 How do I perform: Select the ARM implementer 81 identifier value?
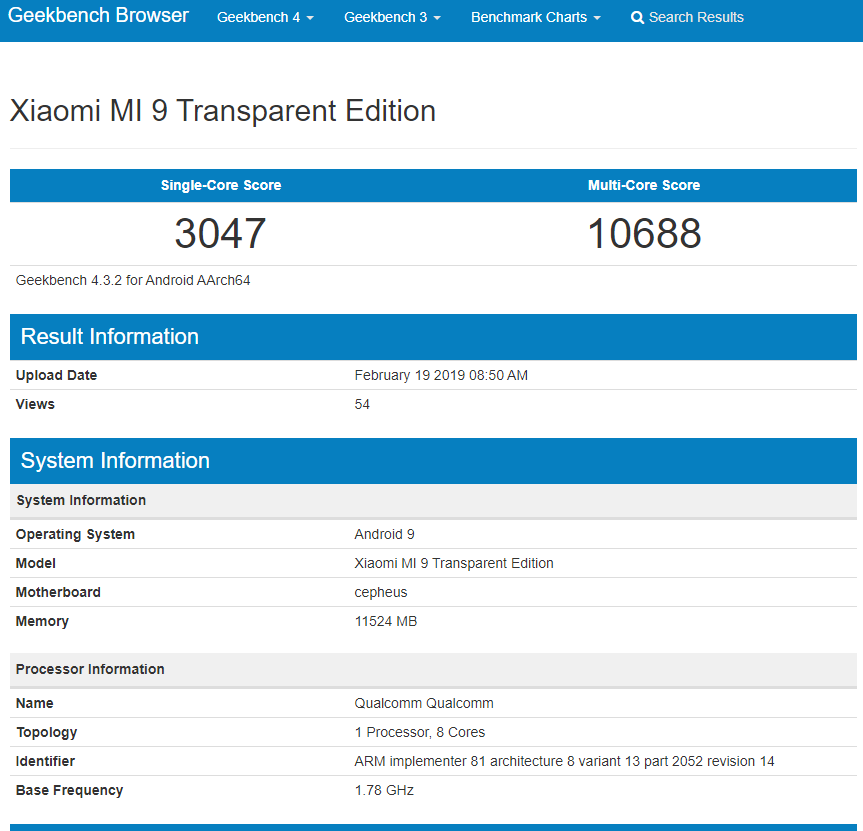pyautogui.click(x=564, y=761)
